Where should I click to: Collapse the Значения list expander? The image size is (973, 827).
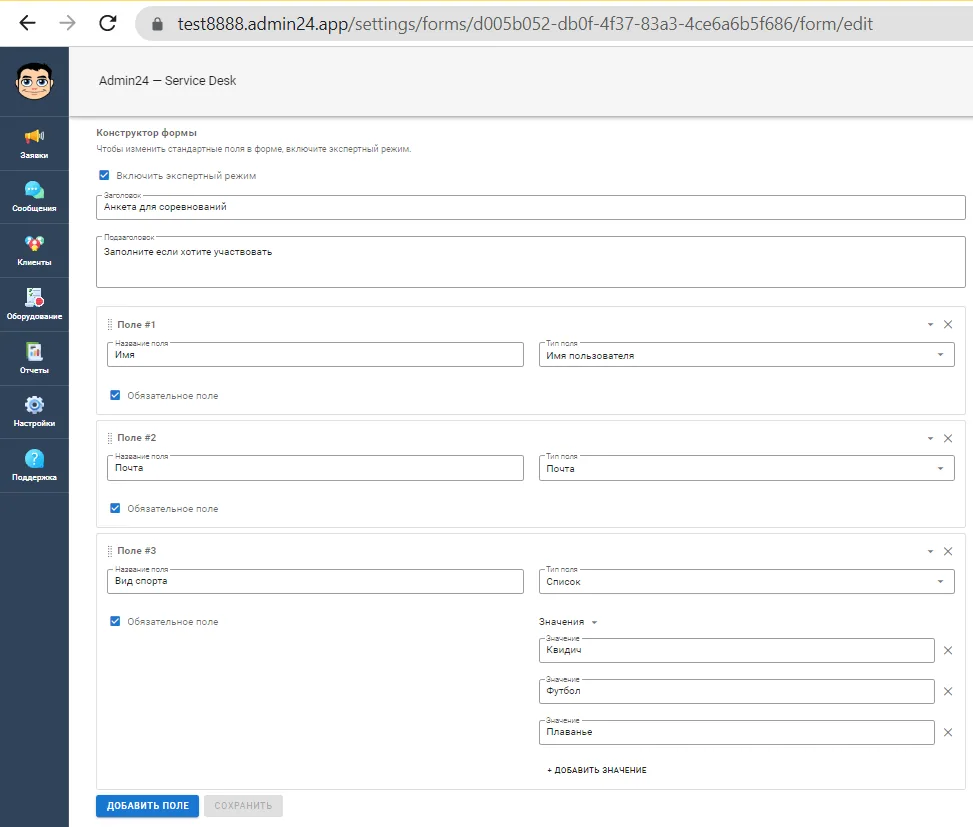pos(594,622)
